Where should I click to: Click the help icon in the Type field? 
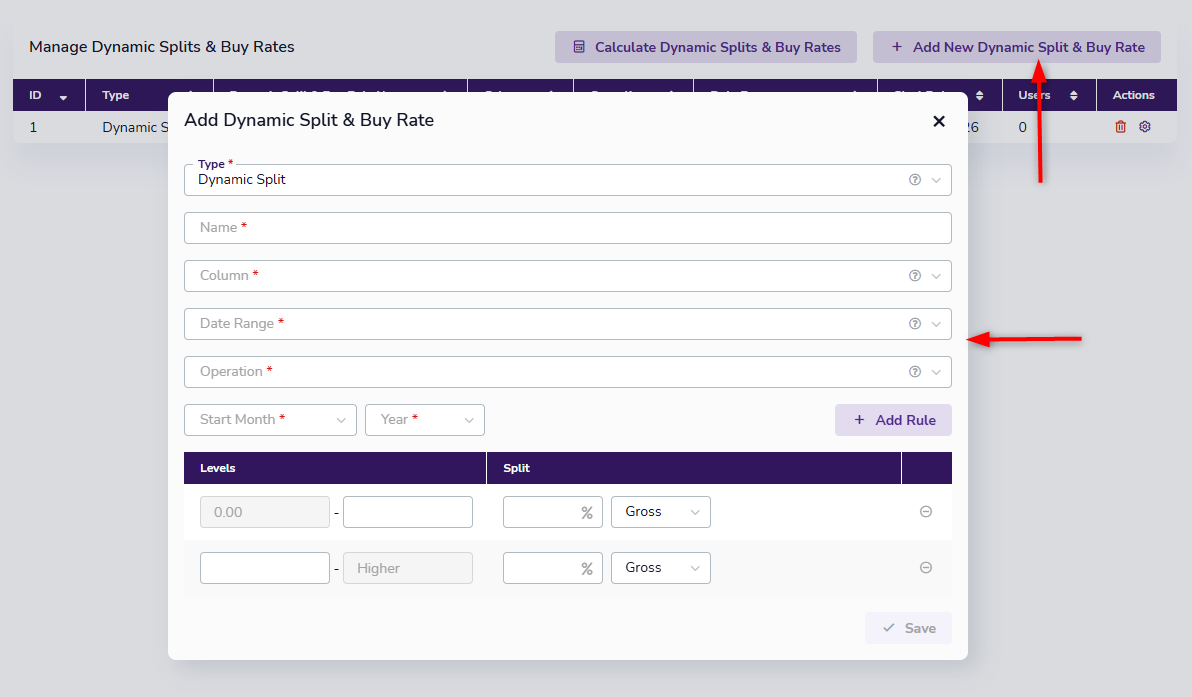(x=914, y=180)
